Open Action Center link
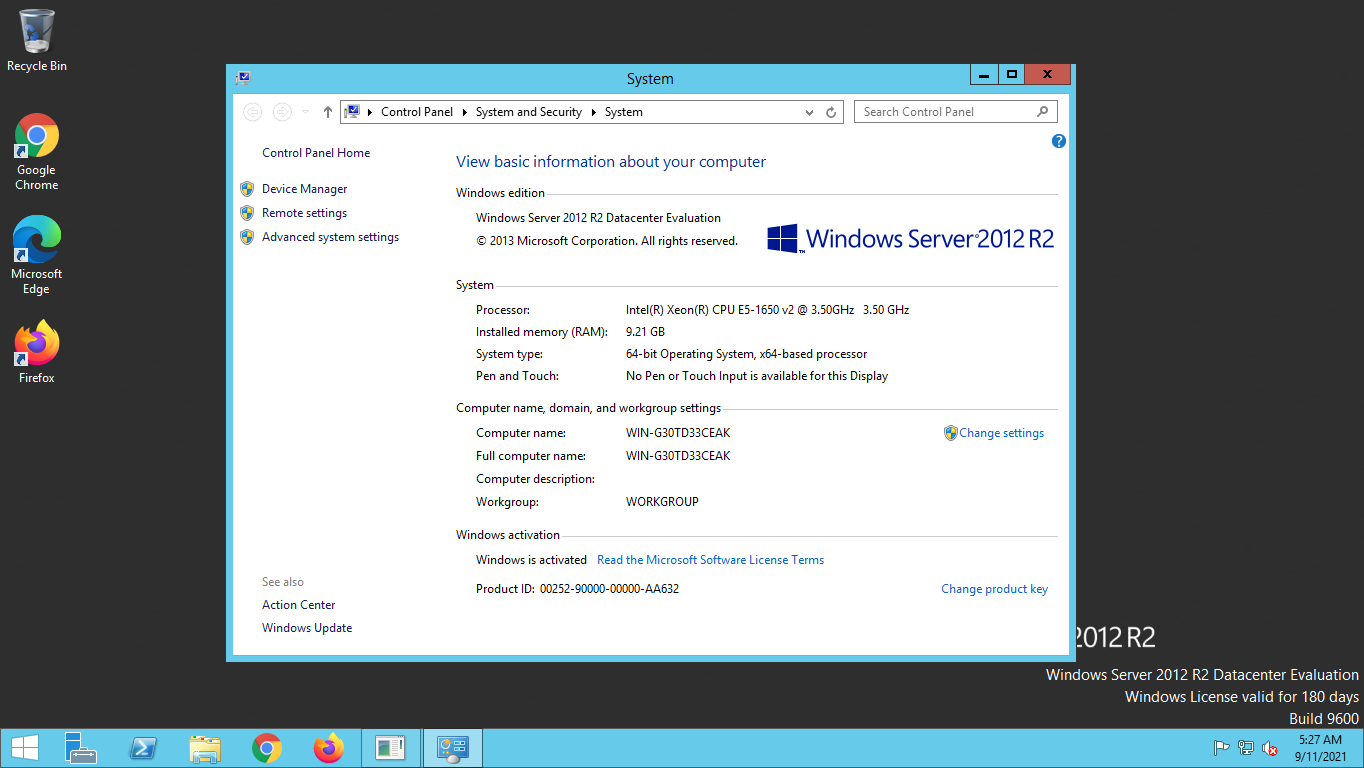 point(299,605)
